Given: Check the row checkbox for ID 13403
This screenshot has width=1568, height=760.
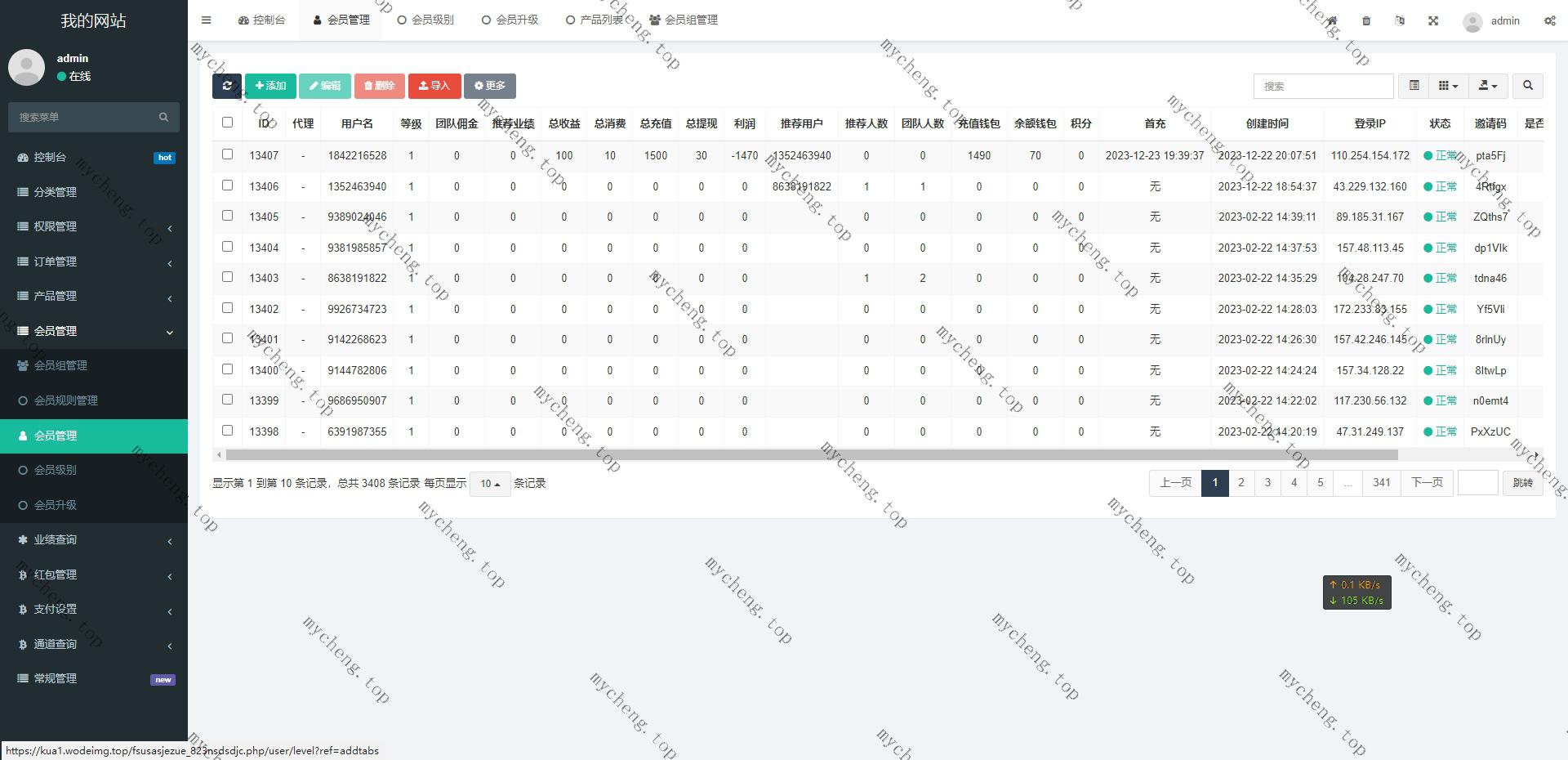Looking at the screenshot, I should click(x=227, y=277).
